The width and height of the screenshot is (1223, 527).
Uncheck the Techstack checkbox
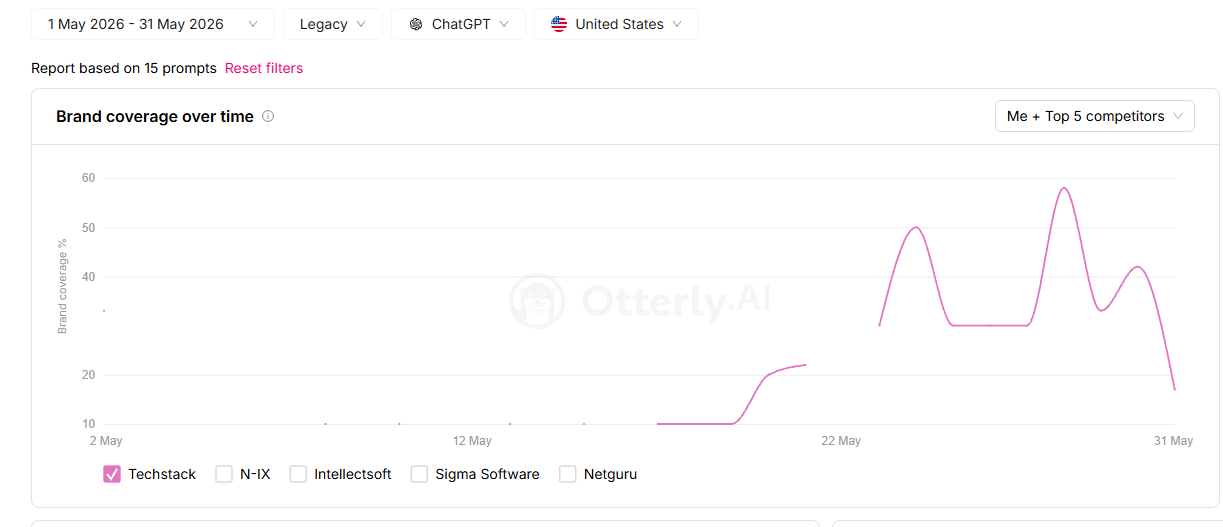click(112, 474)
